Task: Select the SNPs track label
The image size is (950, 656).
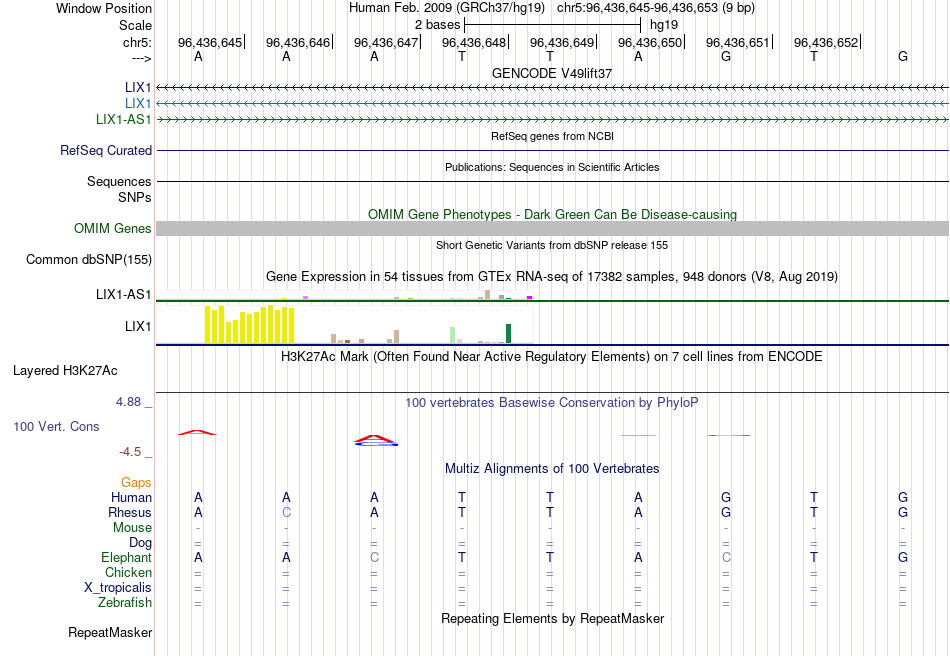Action: 135,197
